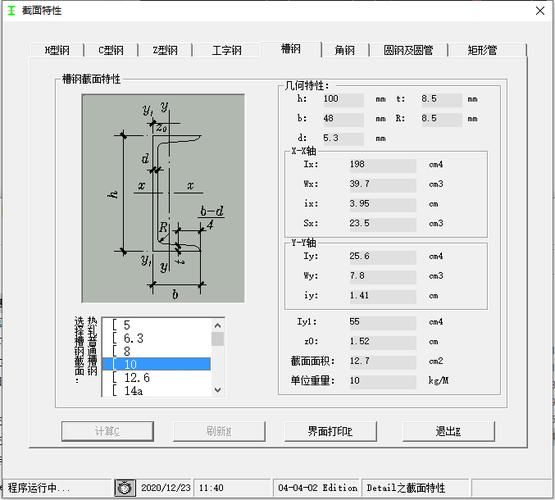The width and height of the screenshot is (555, 500).
Task: Click the t value field showing 8.5
Action: [441, 99]
